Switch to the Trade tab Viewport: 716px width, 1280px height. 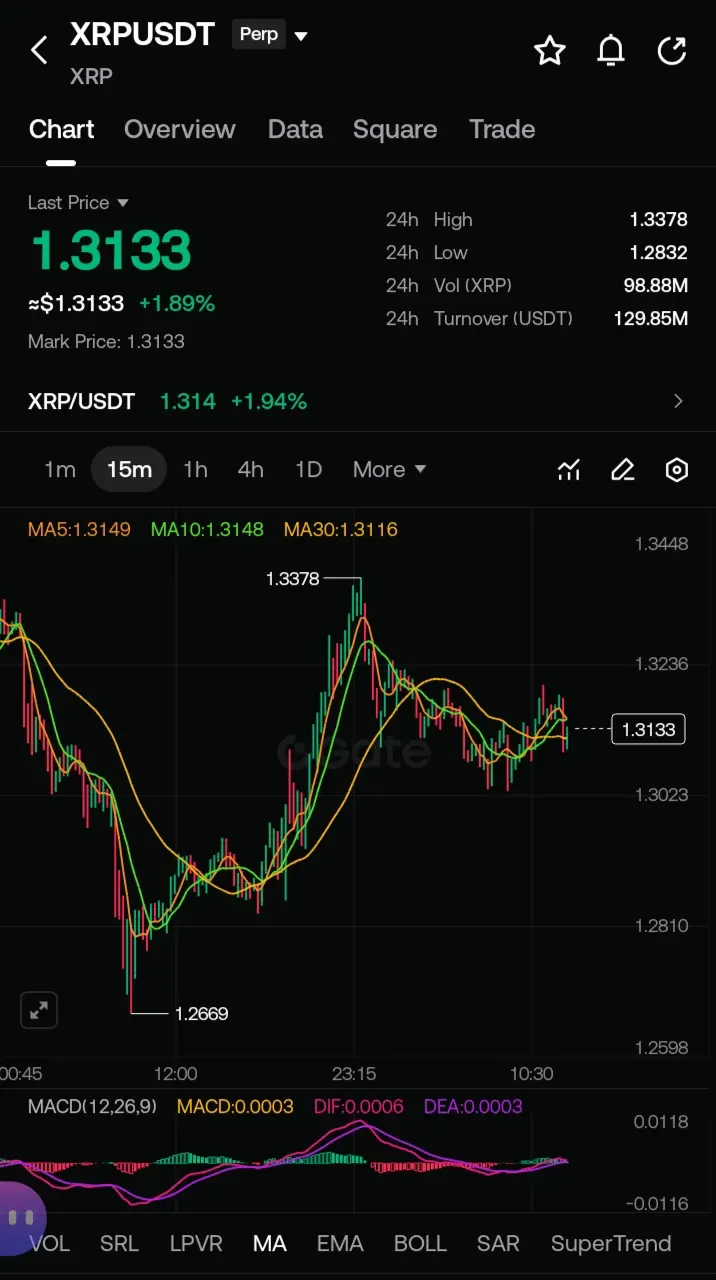click(x=502, y=130)
